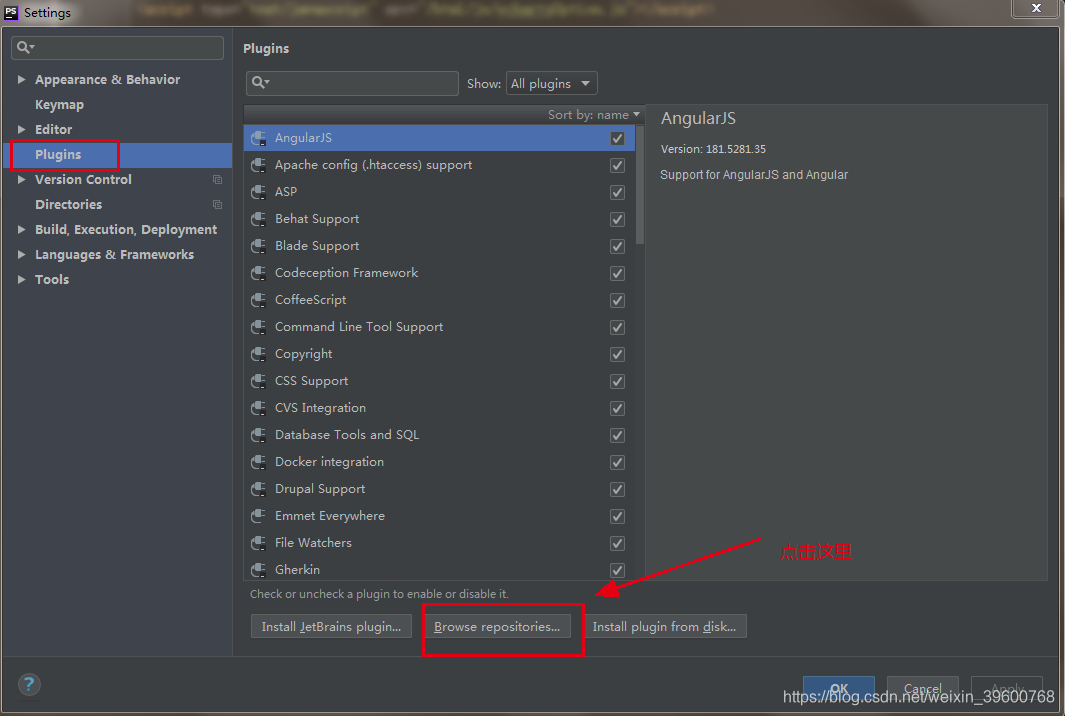
Task: Open Appearance & Behavior settings
Action: point(107,79)
